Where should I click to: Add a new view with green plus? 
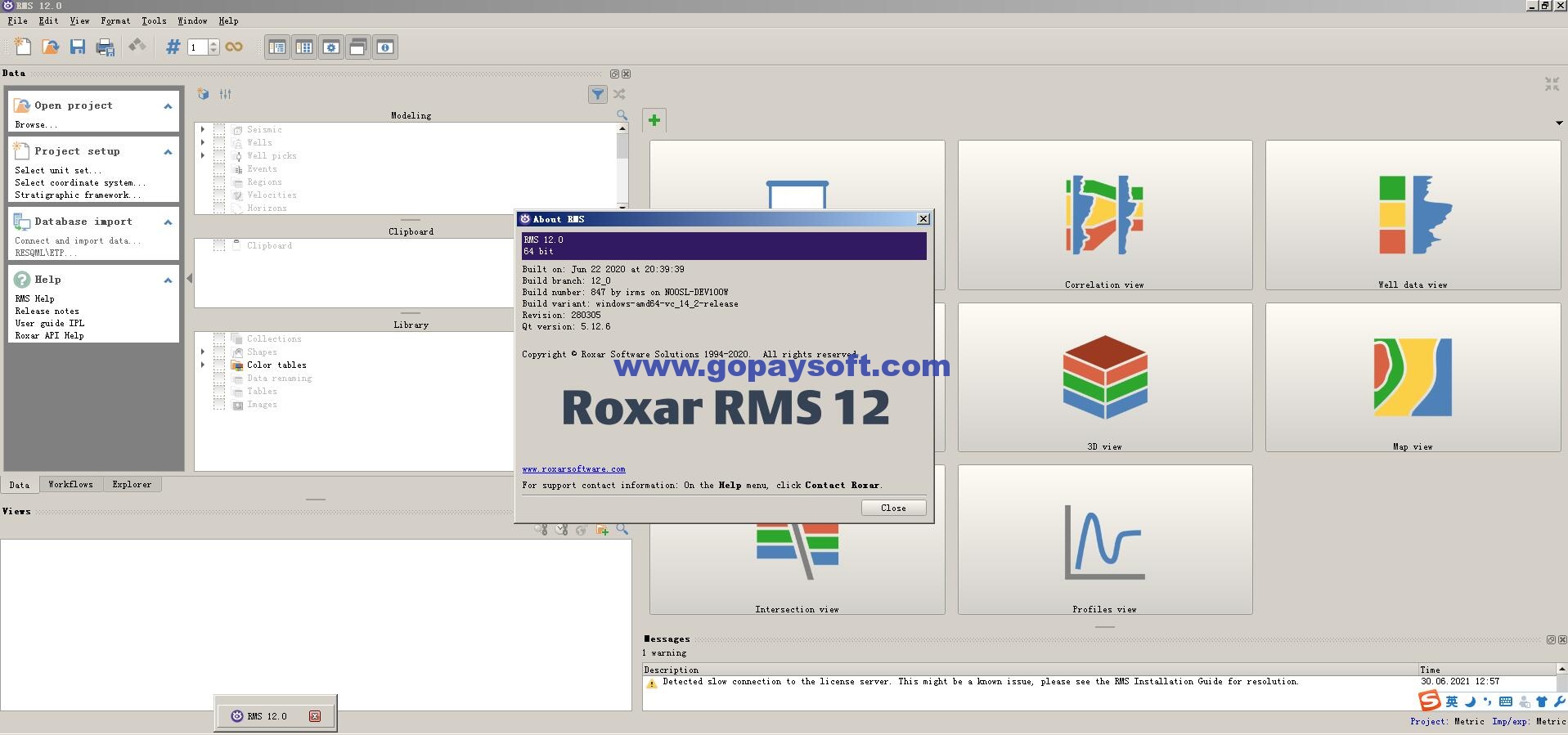click(654, 121)
